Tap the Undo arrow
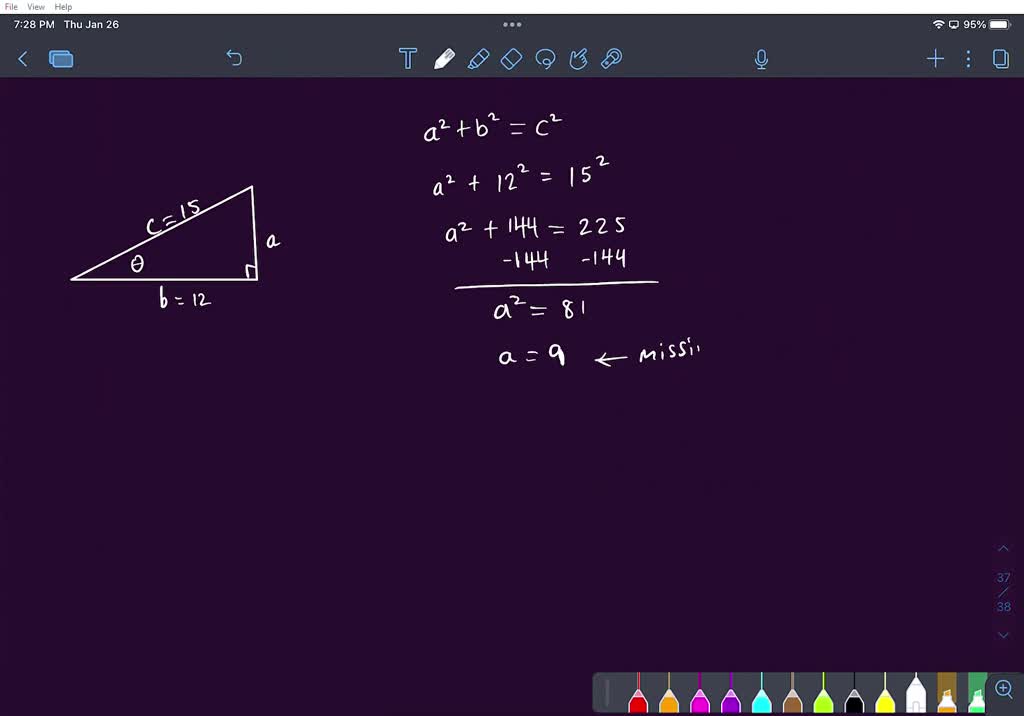1024x716 pixels. (x=234, y=58)
